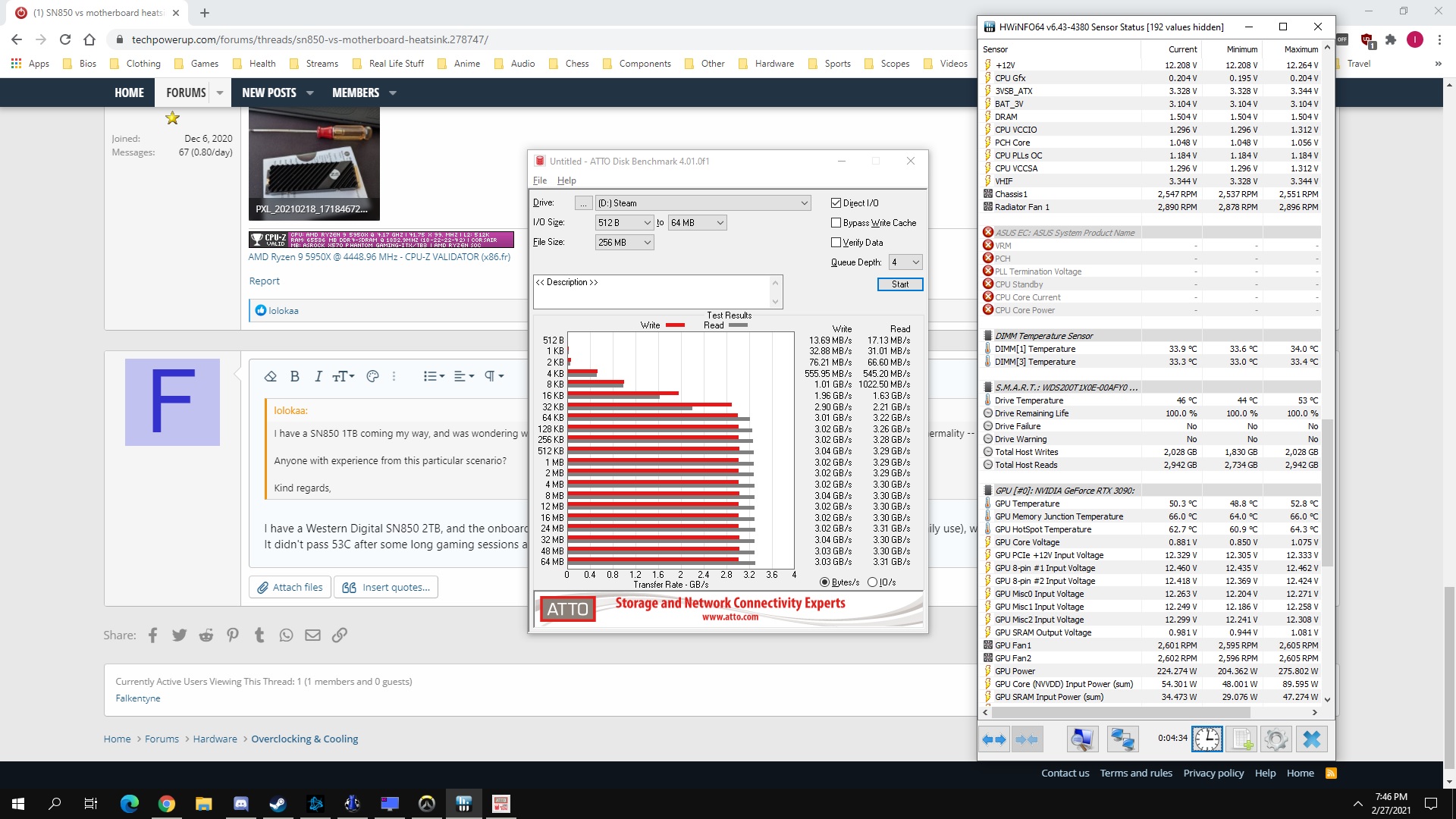Image resolution: width=1456 pixels, height=819 pixels.
Task: Open I/O Size start 512 B dropdown
Action: coord(624,223)
